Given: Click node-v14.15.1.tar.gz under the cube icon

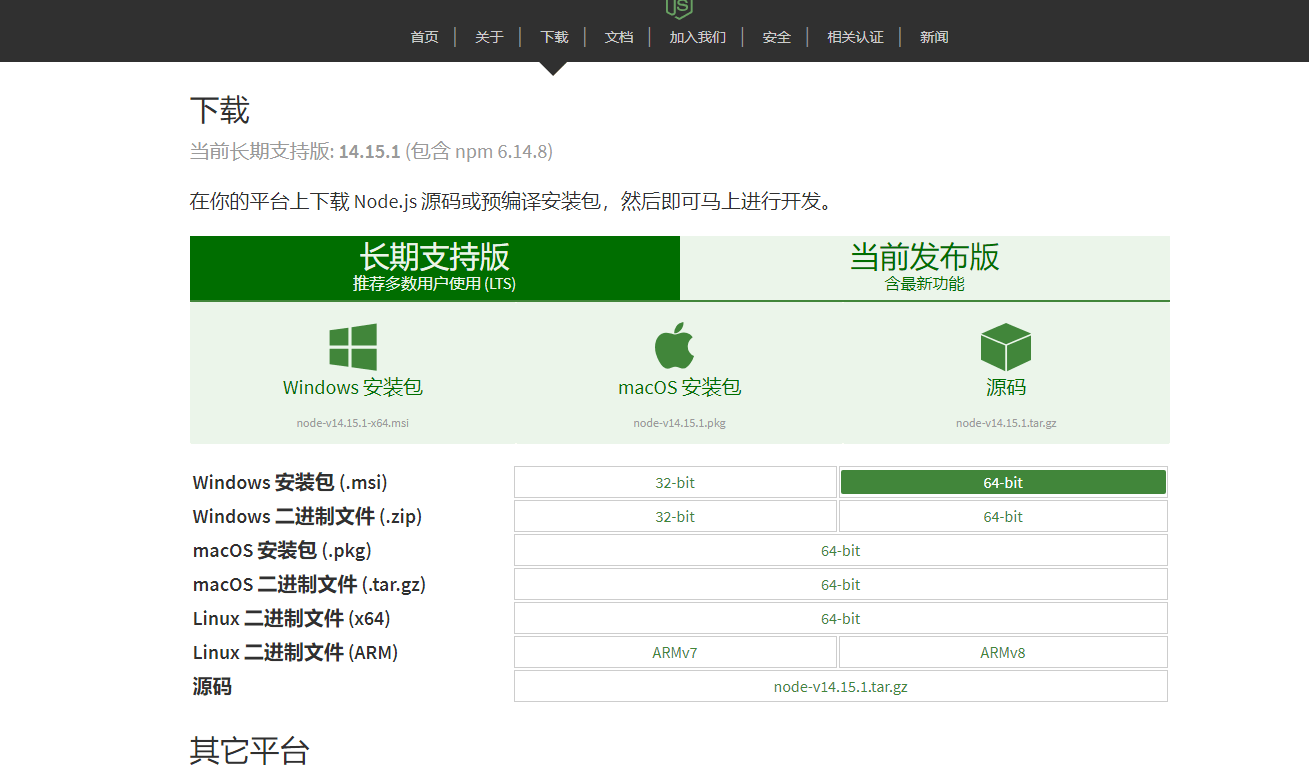Looking at the screenshot, I should point(1006,423).
